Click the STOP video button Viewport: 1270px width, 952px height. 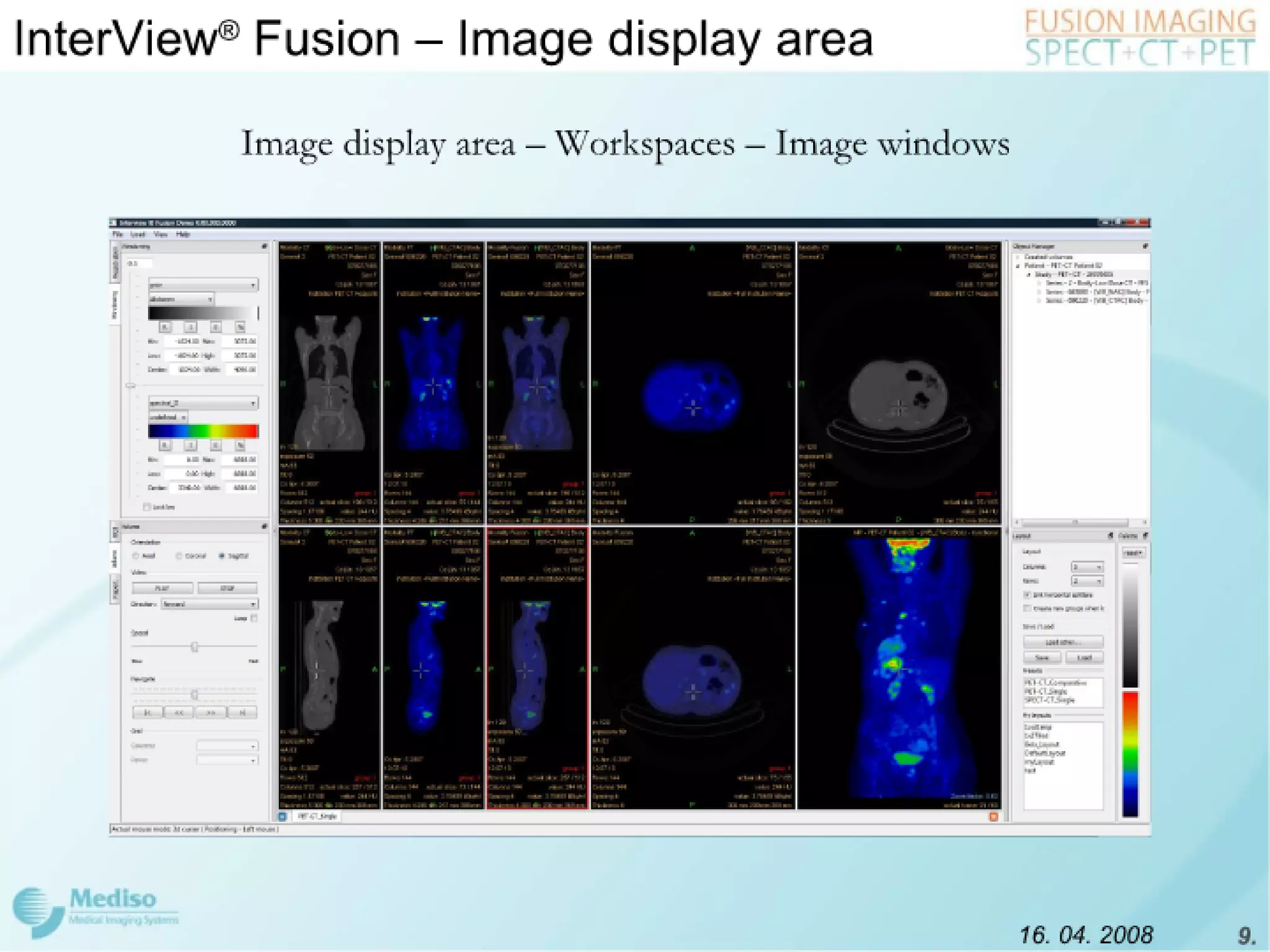pyautogui.click(x=228, y=588)
